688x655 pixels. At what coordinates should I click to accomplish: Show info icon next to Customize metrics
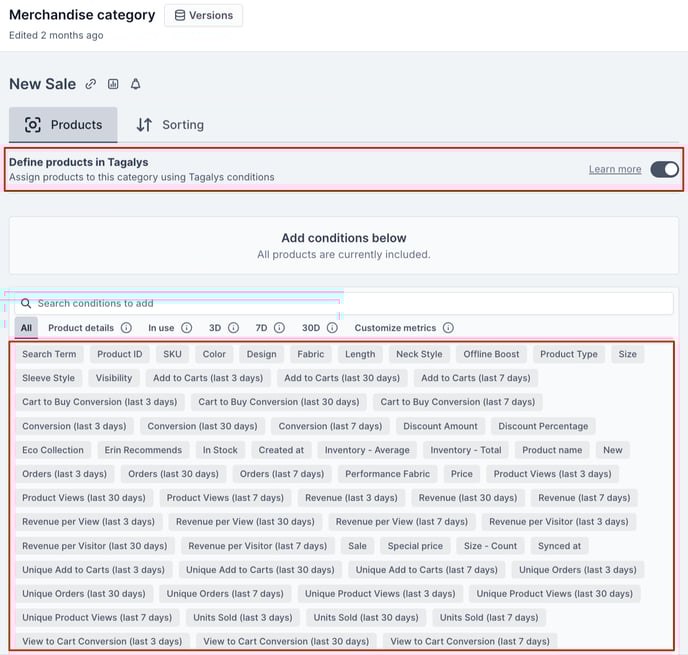[x=448, y=328]
